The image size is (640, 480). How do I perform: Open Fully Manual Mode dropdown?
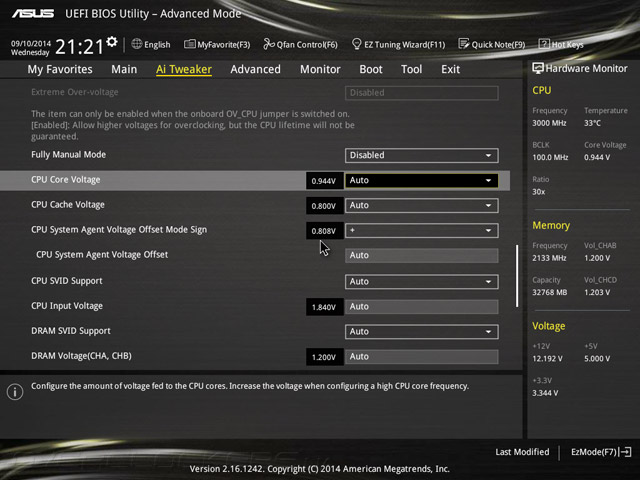pos(422,156)
